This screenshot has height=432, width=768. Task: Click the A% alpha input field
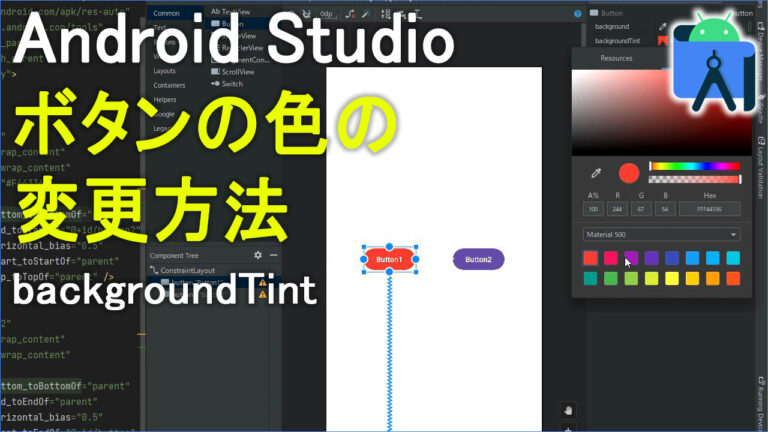[593, 209]
